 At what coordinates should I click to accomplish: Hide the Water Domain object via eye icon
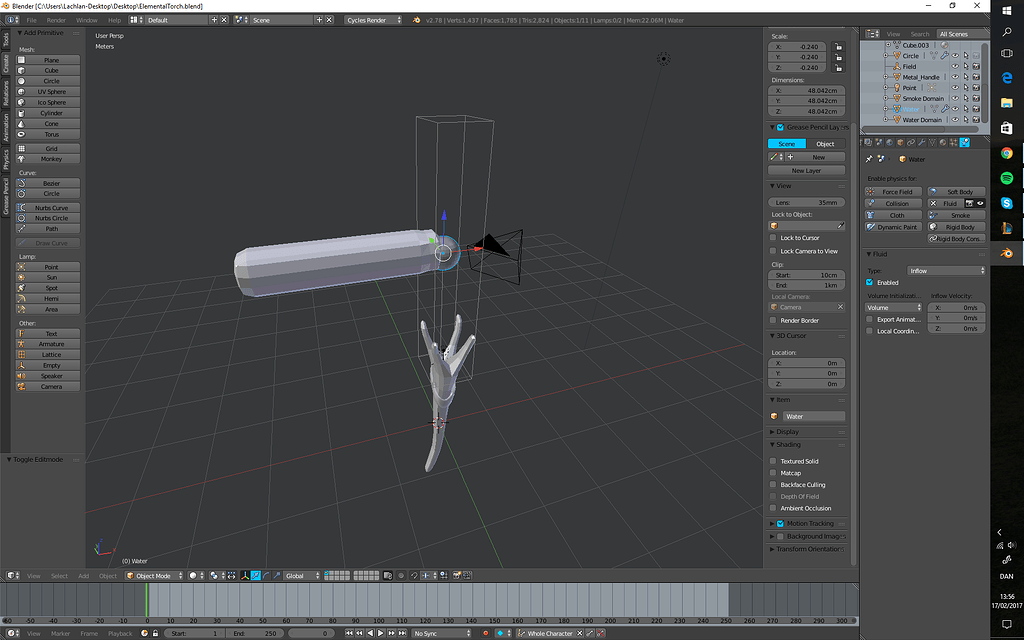coord(955,120)
